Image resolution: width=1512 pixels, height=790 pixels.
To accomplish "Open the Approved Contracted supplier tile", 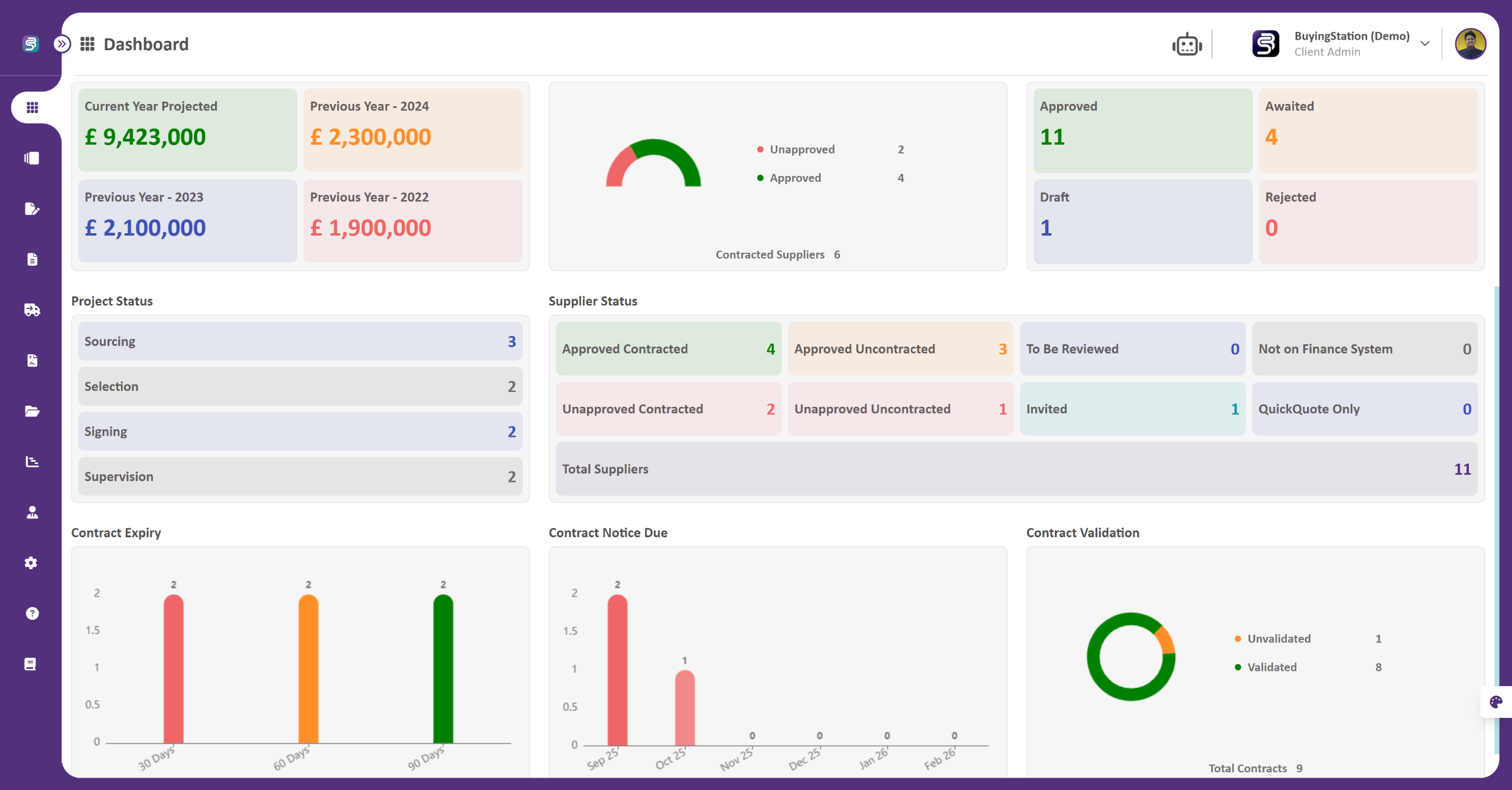I will click(x=668, y=349).
